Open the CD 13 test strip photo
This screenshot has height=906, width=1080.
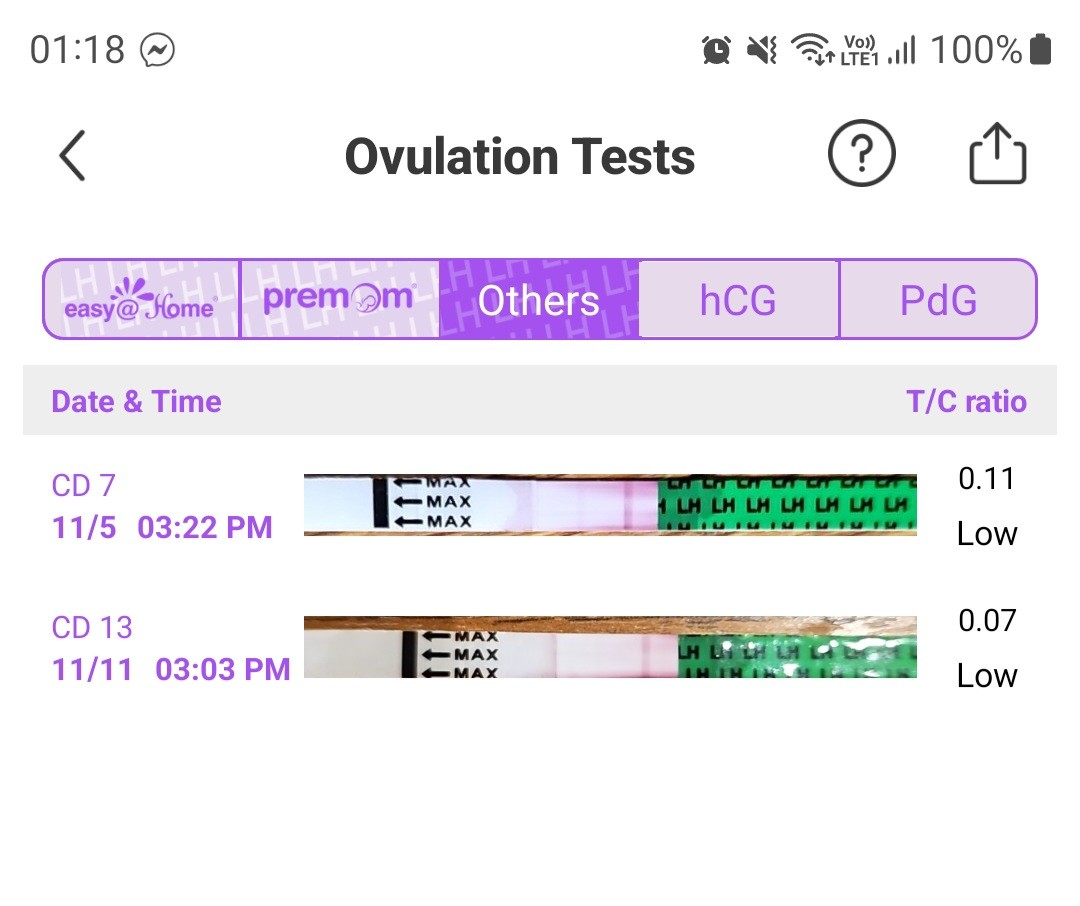[x=610, y=647]
